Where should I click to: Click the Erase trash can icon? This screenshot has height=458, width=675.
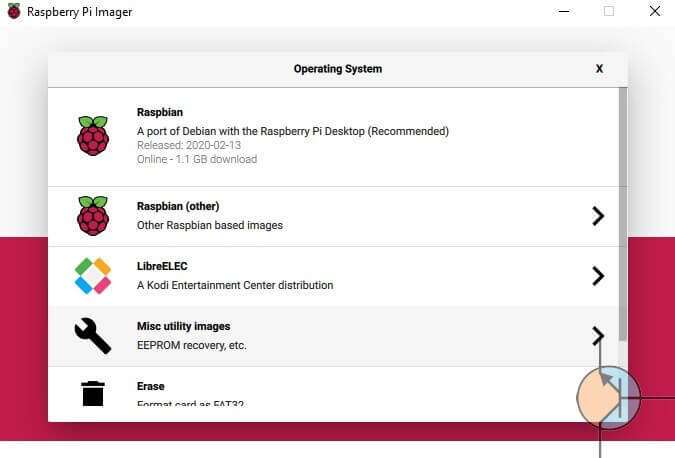(x=93, y=393)
